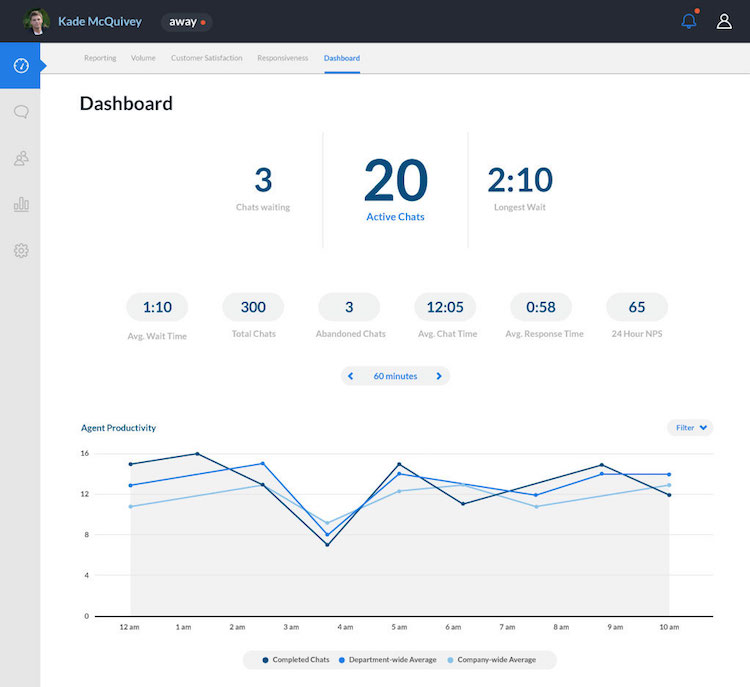Switch to the Reporting tab
The width and height of the screenshot is (750, 687).
pyautogui.click(x=100, y=58)
